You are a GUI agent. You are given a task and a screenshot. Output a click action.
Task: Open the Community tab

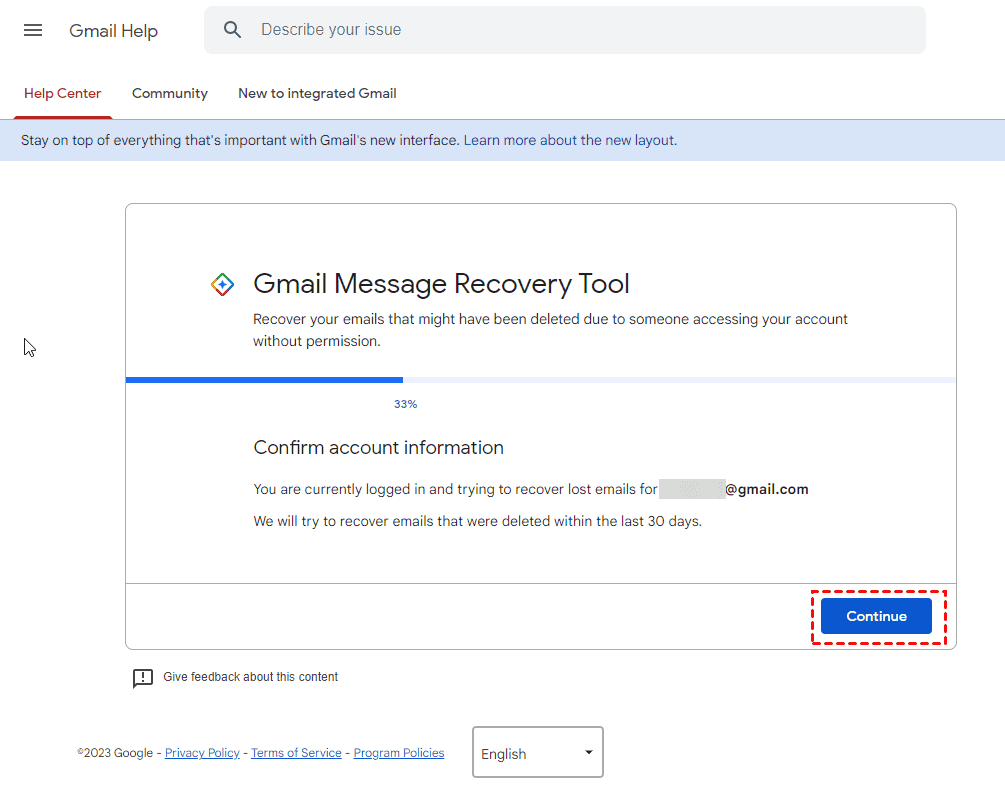(x=170, y=94)
